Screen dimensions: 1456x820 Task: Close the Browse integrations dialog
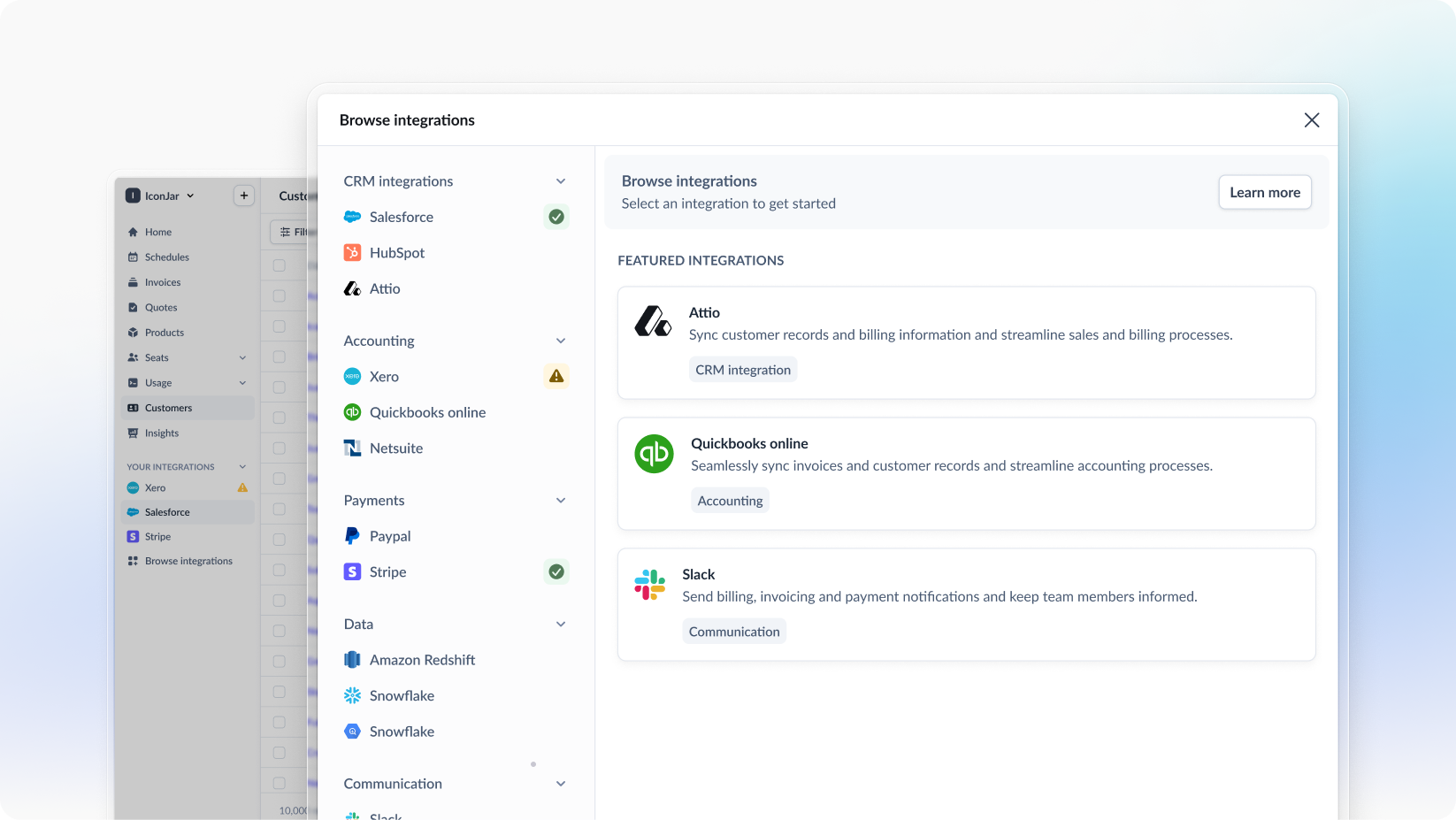click(x=1312, y=120)
